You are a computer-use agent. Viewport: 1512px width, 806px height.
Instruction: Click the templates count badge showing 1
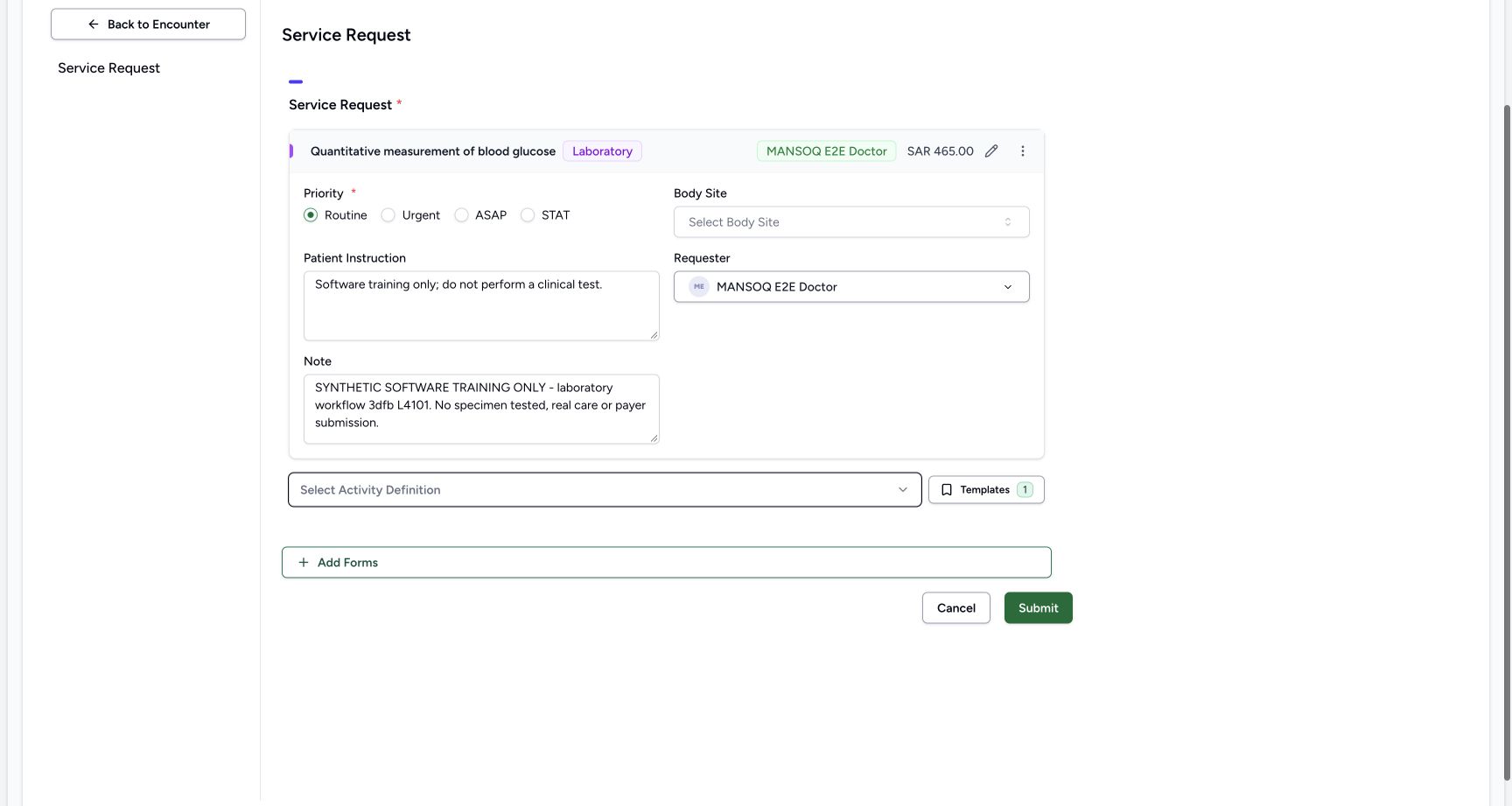(x=1025, y=490)
